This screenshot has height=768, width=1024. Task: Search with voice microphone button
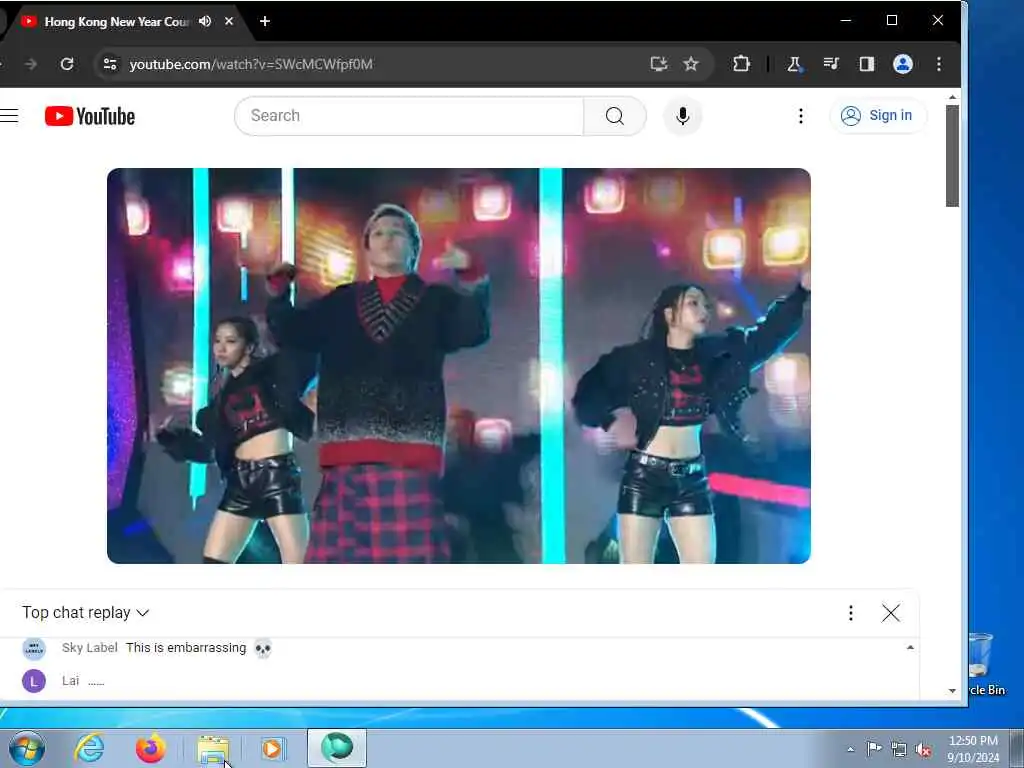[682, 116]
